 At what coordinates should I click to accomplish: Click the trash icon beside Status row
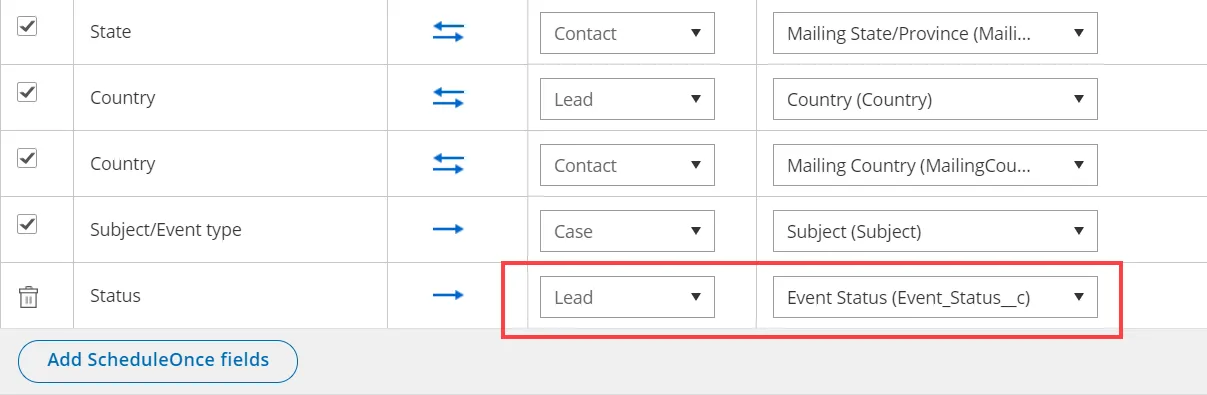28,296
